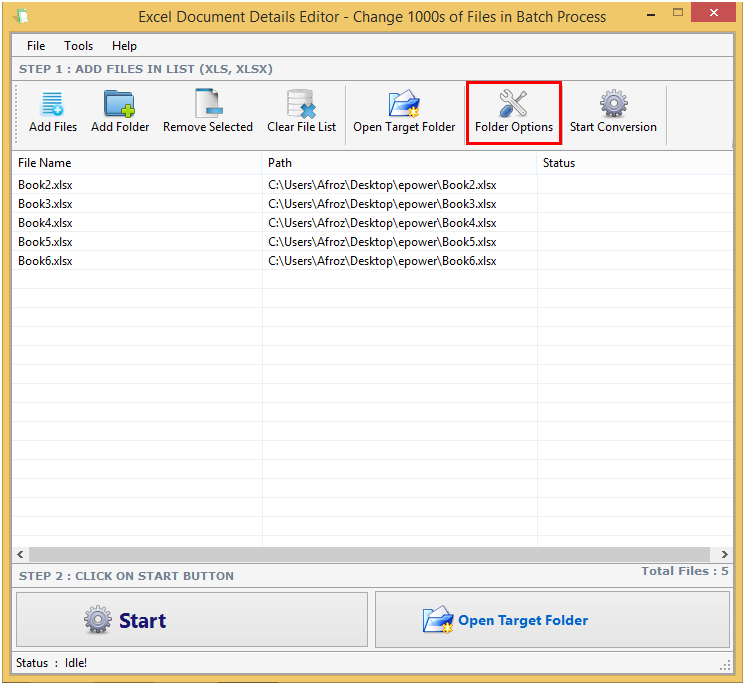Click the horizontal scrollbar left arrow
745x685 pixels.
coord(20,554)
